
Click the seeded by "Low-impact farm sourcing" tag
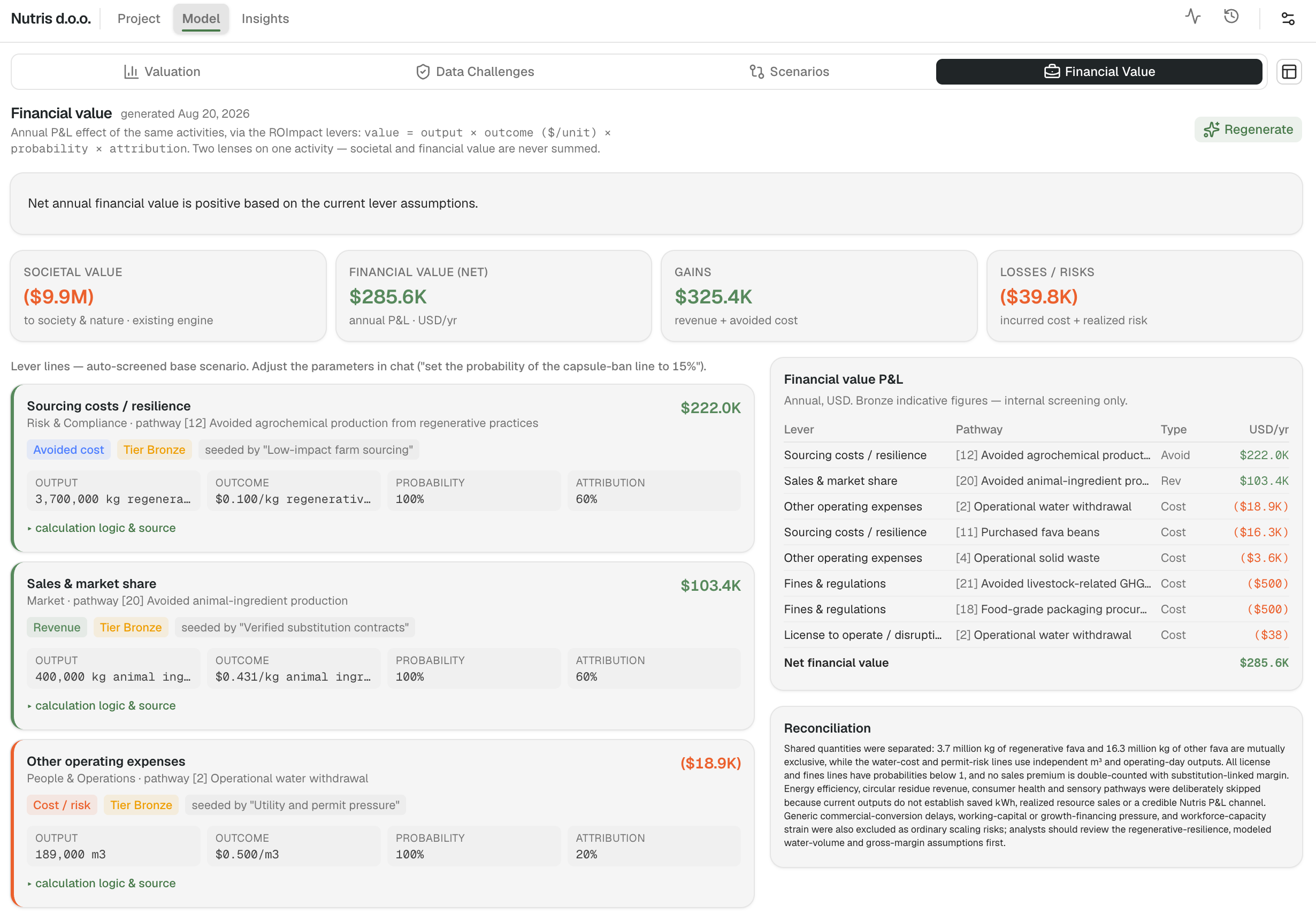[309, 450]
